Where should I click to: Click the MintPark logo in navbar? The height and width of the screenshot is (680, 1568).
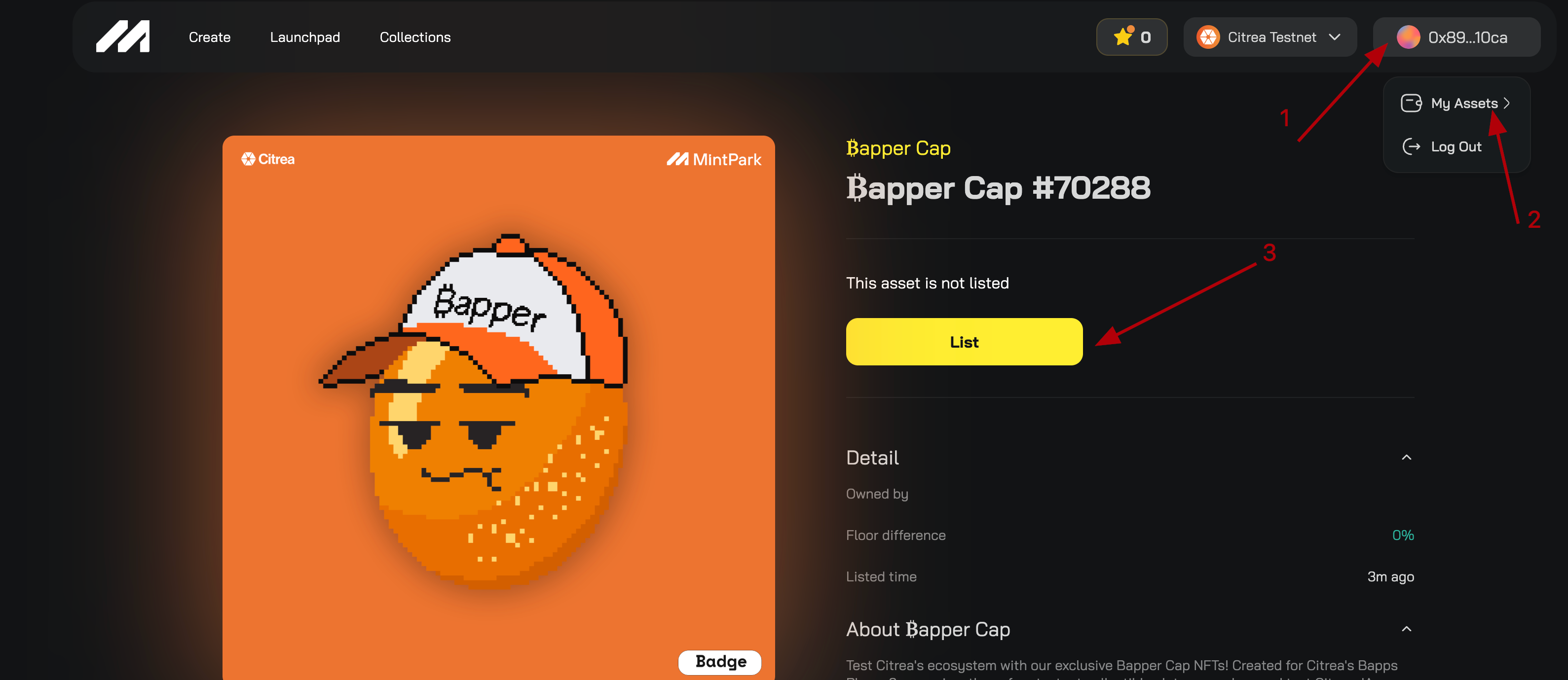122,36
